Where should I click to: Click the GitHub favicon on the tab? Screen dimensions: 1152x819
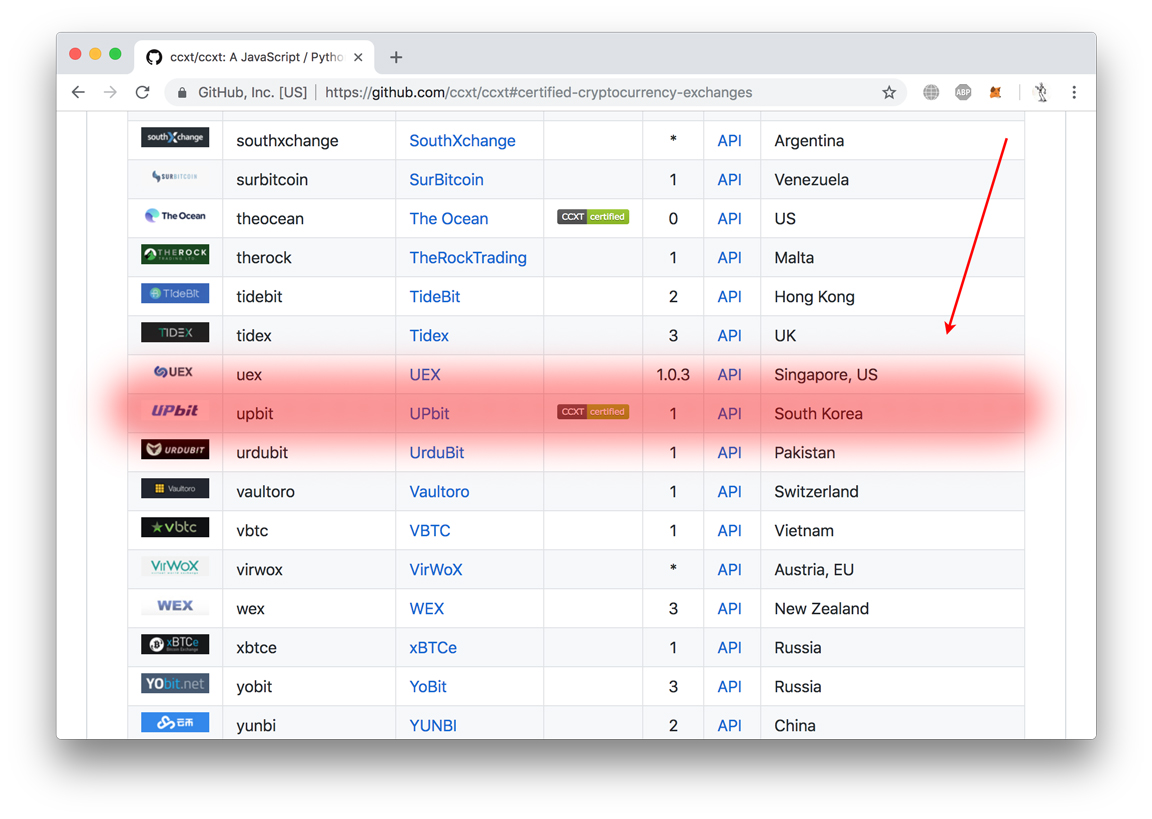152,57
